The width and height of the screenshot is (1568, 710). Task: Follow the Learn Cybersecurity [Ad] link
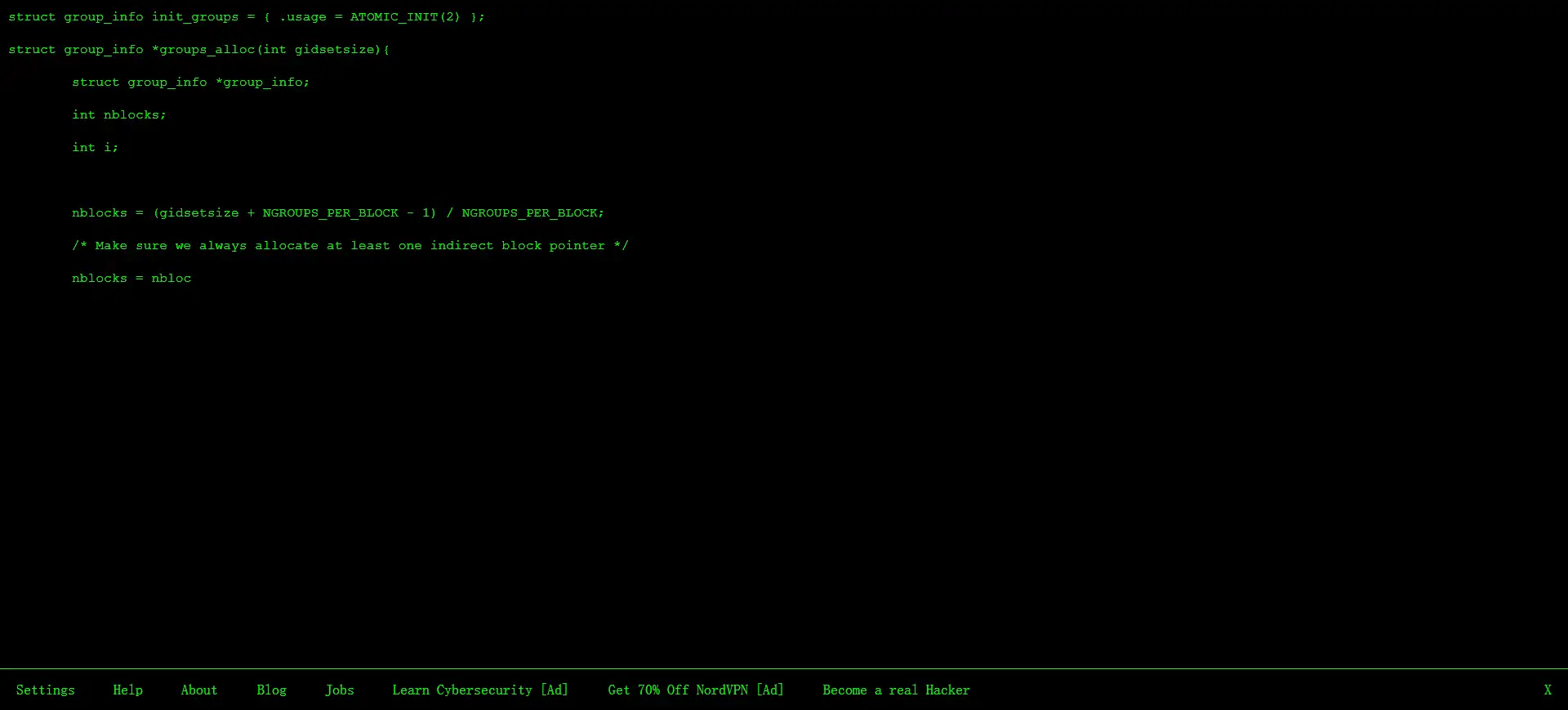click(x=480, y=690)
